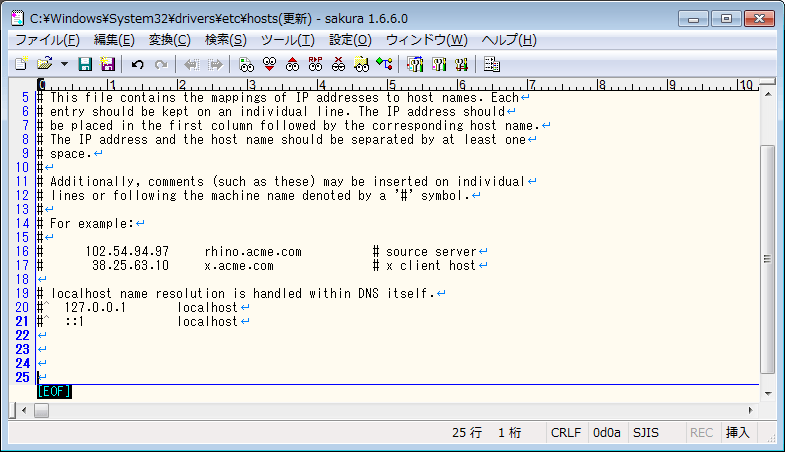The image size is (785, 452).
Task: Find previous match with up-arrow binoculars
Action: [292, 64]
